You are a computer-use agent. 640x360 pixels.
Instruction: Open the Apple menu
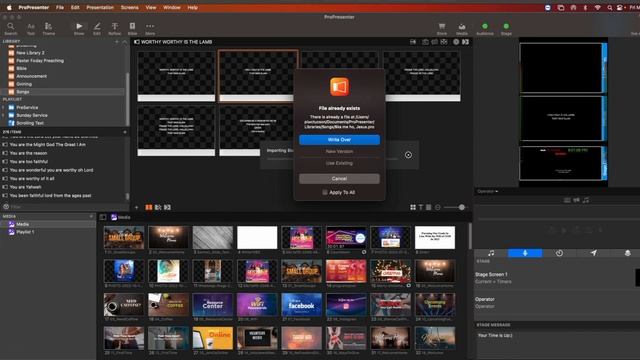tap(9, 7)
